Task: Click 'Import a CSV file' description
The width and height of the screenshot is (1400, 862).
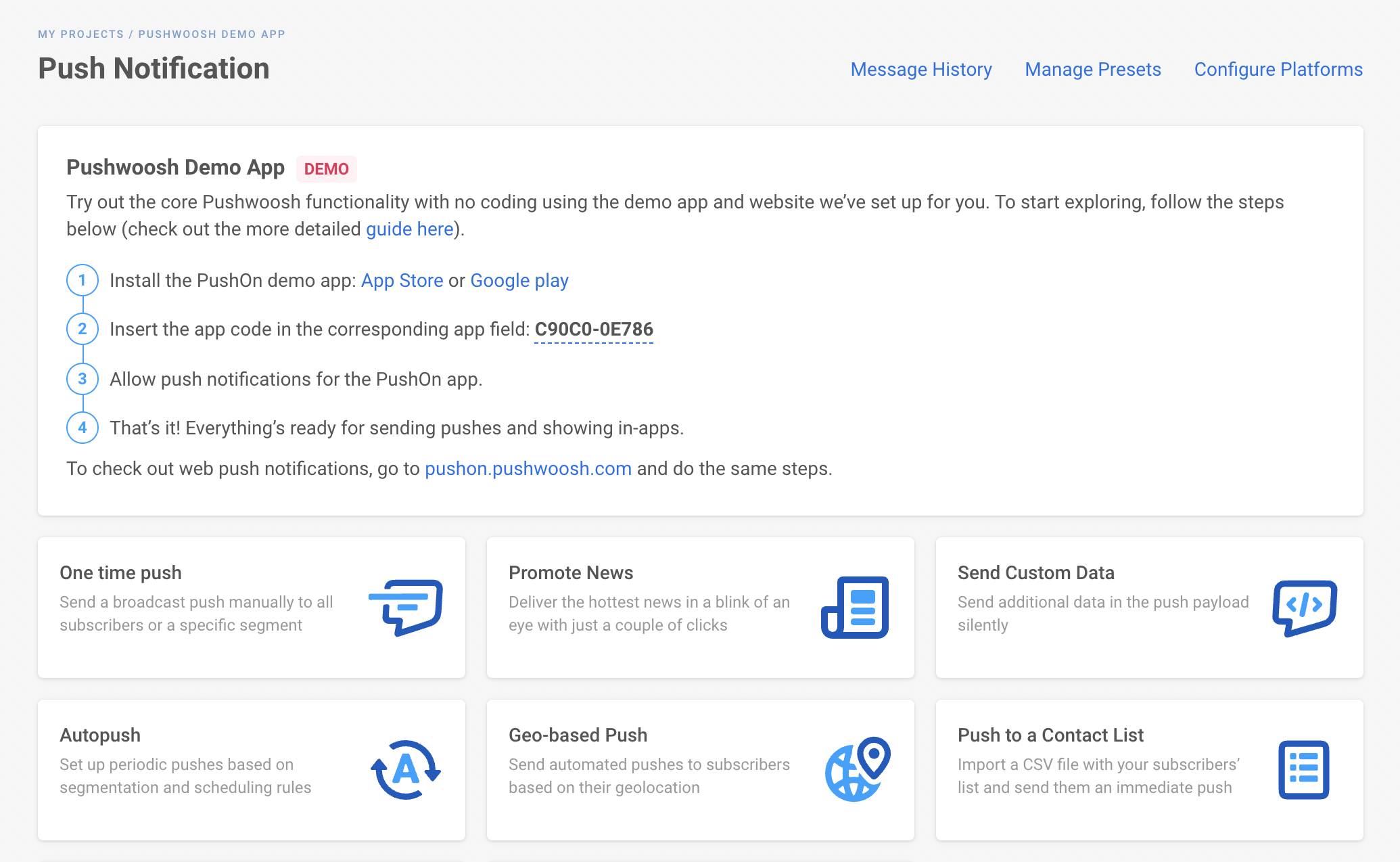Action: 1098,776
